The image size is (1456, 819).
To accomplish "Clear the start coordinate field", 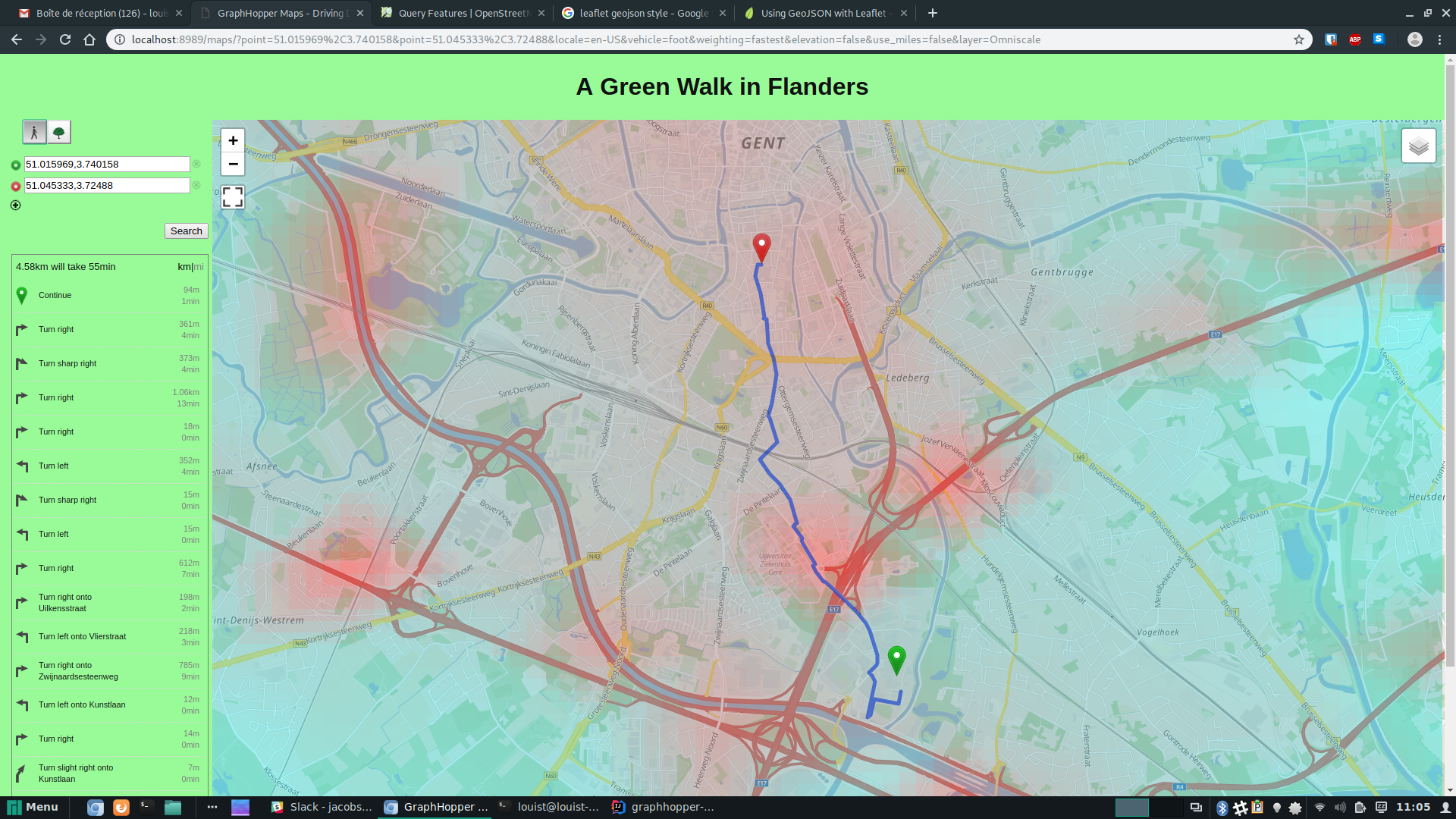I will 196,164.
